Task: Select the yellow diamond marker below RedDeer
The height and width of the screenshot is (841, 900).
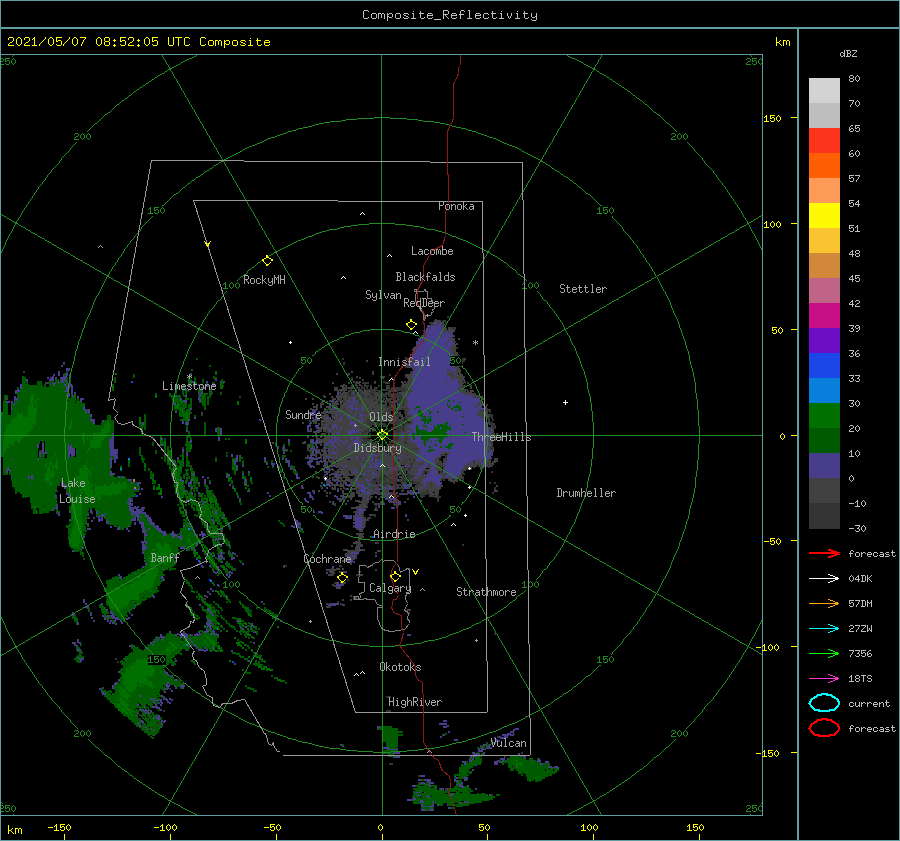Action: 412,325
